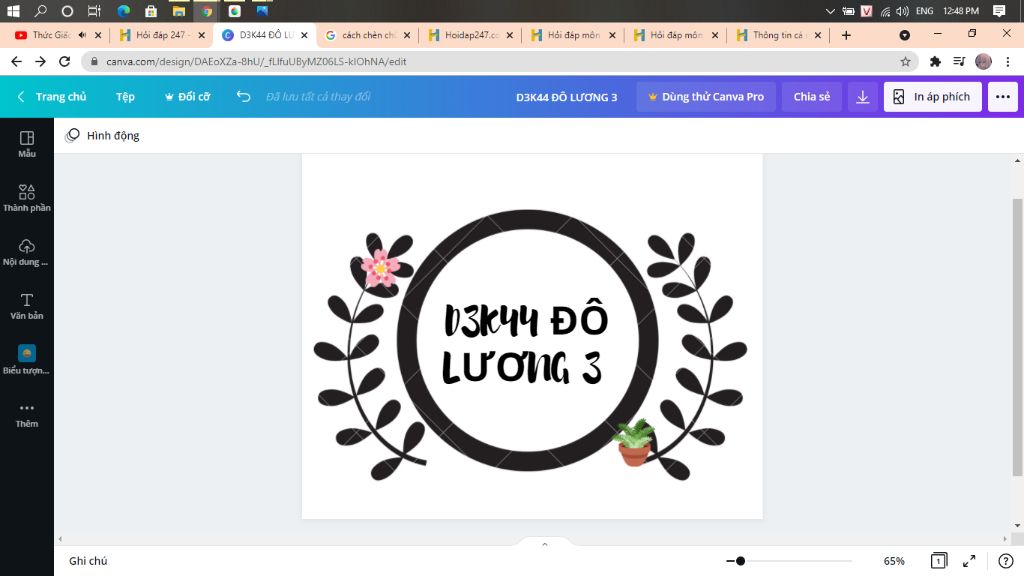Screen dimensions: 1024x576
Task: Select the D3K44 ĐÔ LƯƠNG 3 canvas text
Action: pos(526,343)
